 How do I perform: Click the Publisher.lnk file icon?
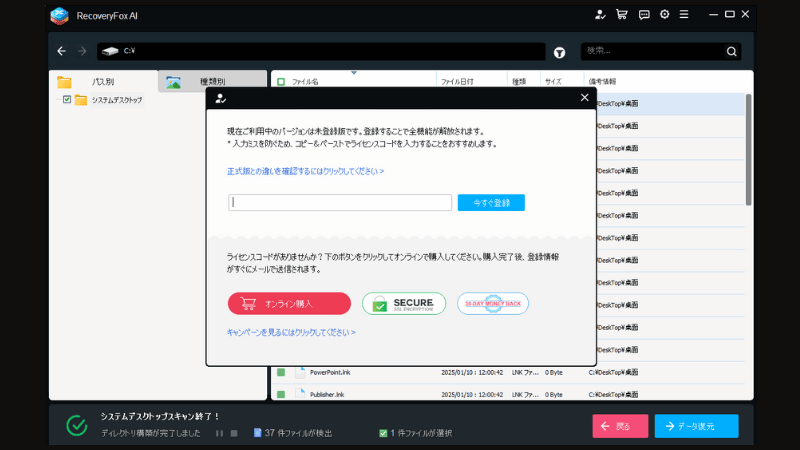coord(300,394)
